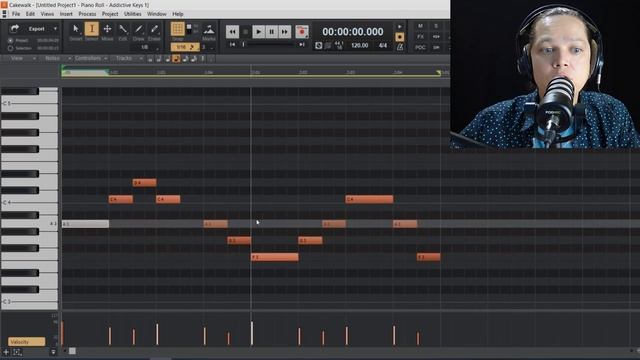Open the Process menu

87,14
